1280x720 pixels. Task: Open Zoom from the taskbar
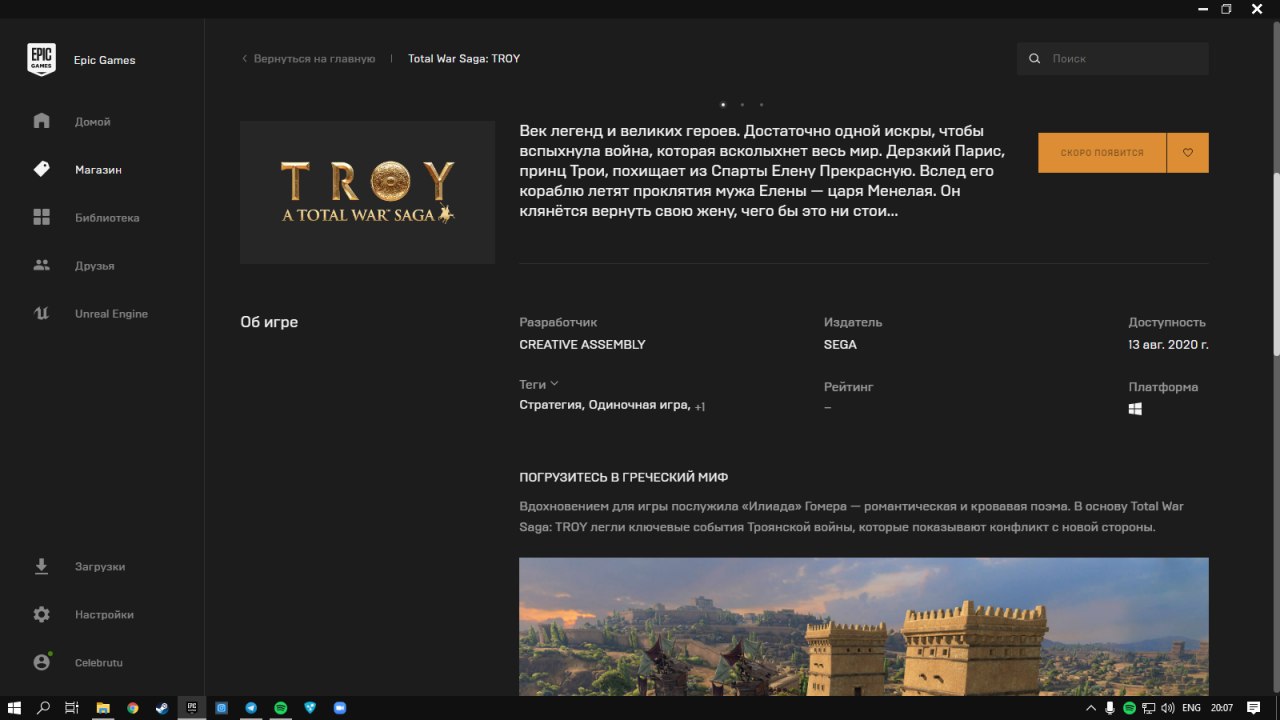pos(340,708)
